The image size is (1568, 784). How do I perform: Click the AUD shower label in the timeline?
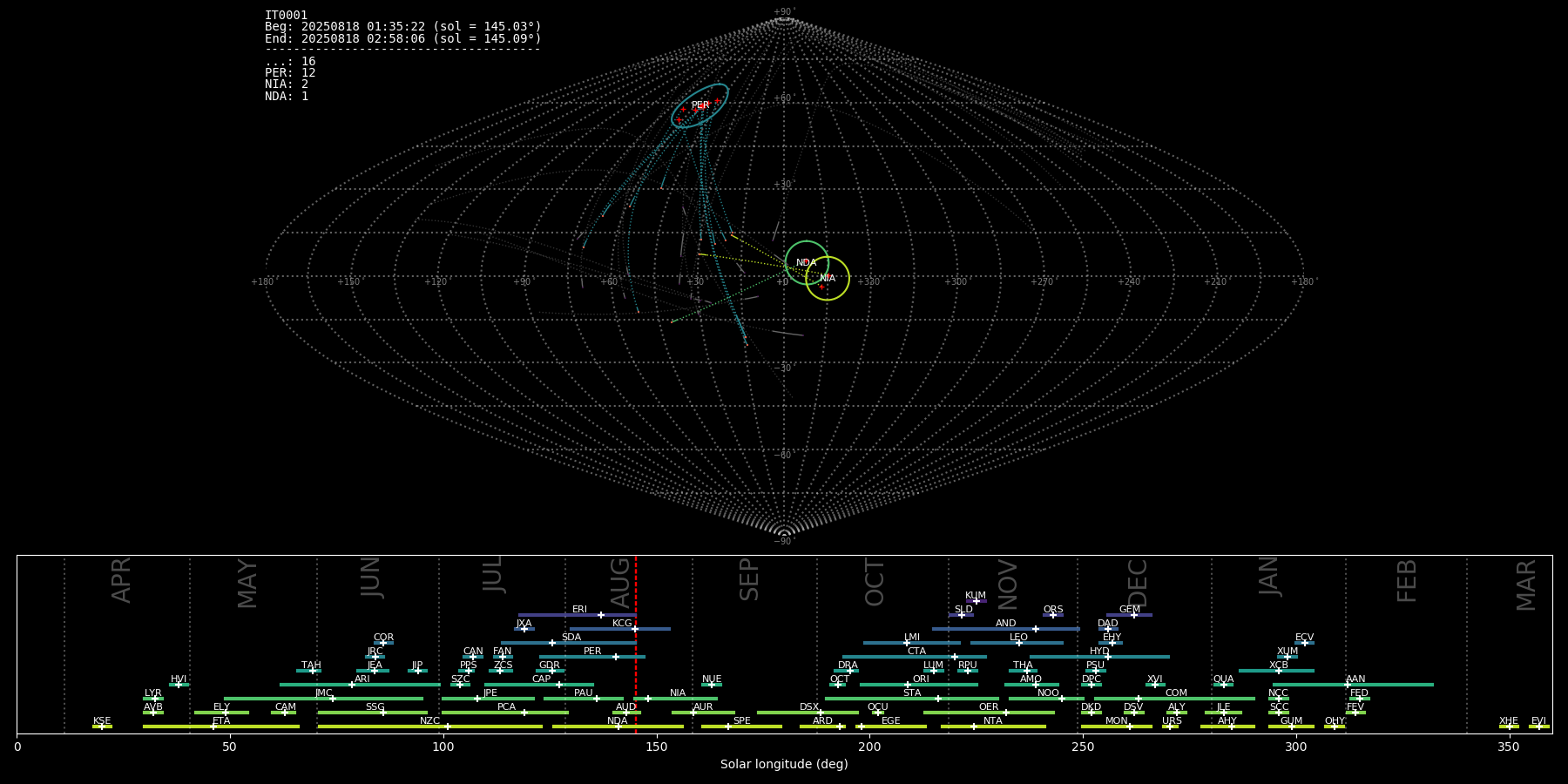coord(626,706)
